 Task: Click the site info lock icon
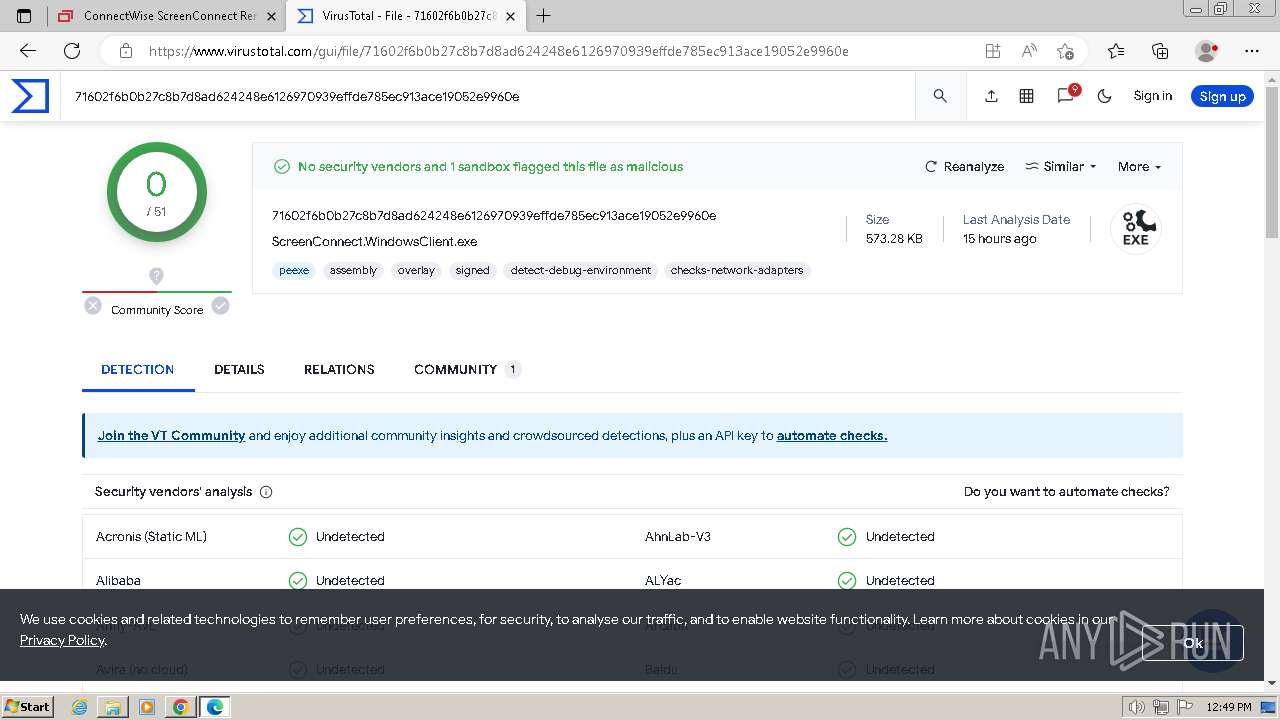(126, 51)
